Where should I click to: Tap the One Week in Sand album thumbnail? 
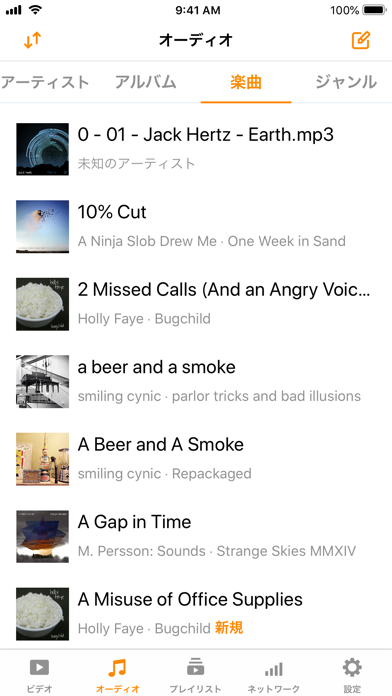tap(43, 226)
